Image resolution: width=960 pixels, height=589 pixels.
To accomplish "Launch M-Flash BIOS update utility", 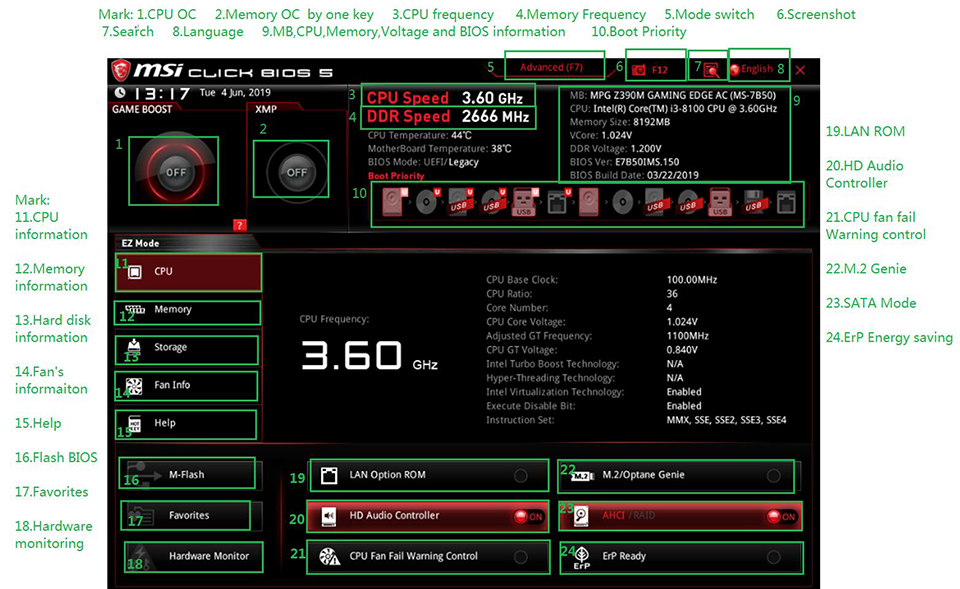I will click(187, 475).
